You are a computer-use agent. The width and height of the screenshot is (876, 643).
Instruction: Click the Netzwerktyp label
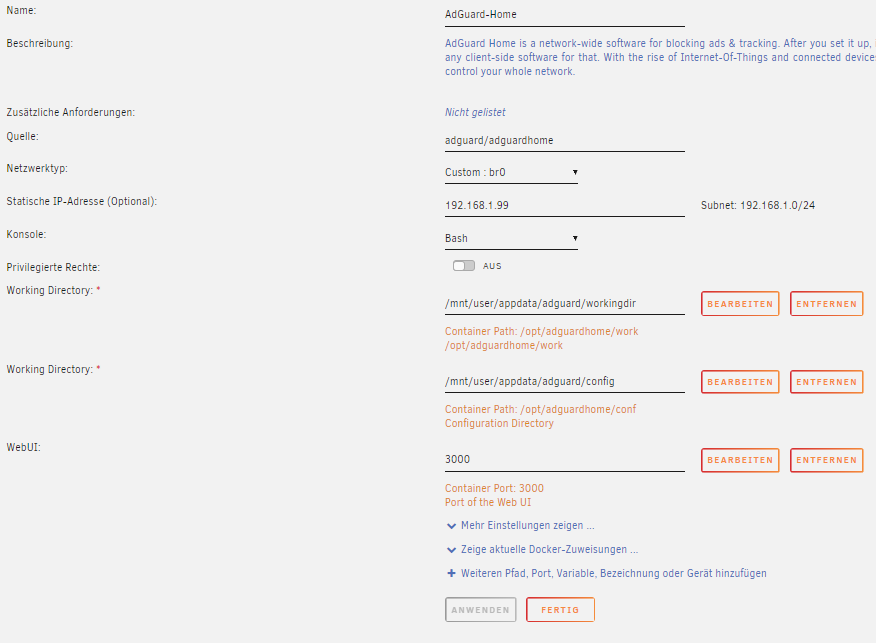37,168
